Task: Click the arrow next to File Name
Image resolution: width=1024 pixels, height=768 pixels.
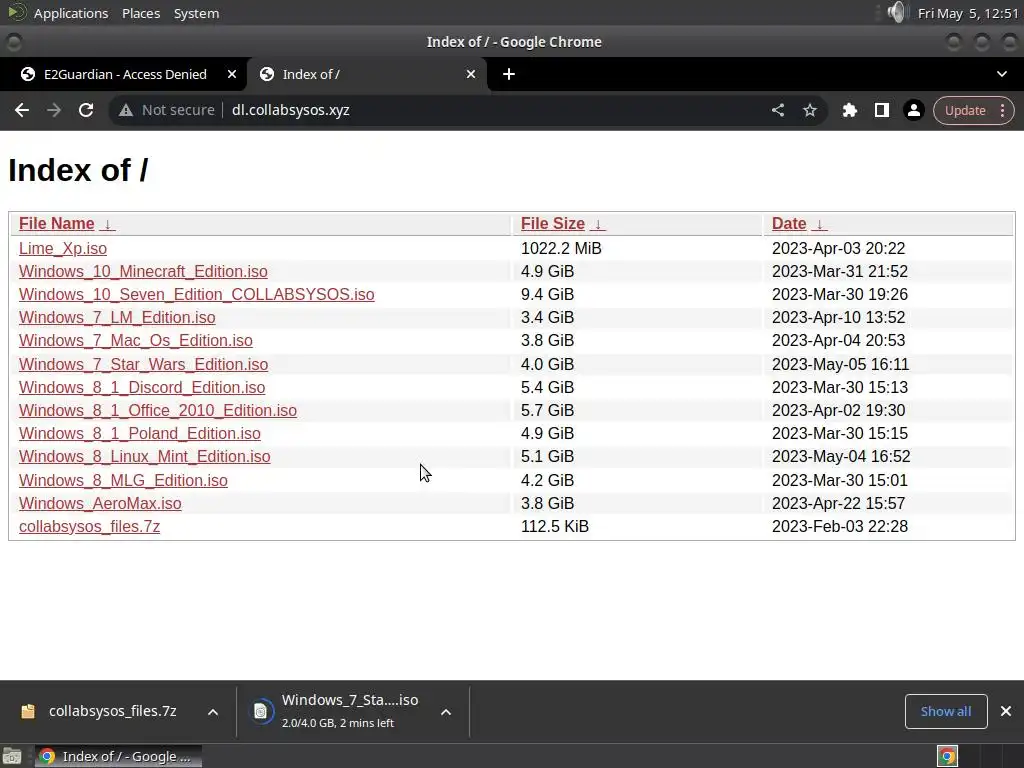Action: (x=107, y=224)
